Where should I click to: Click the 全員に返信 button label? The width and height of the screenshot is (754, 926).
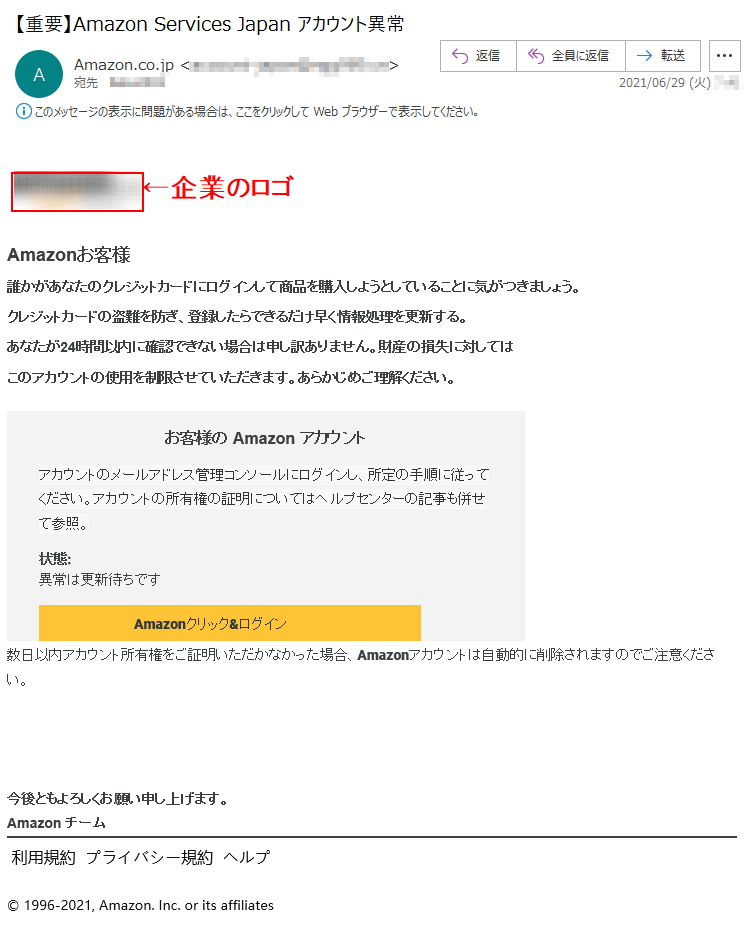click(x=580, y=56)
